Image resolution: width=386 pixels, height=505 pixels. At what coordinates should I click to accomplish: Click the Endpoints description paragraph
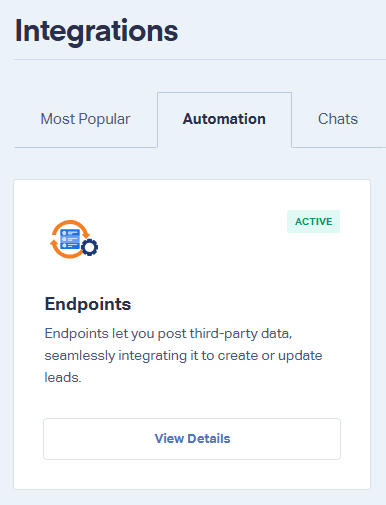point(183,355)
